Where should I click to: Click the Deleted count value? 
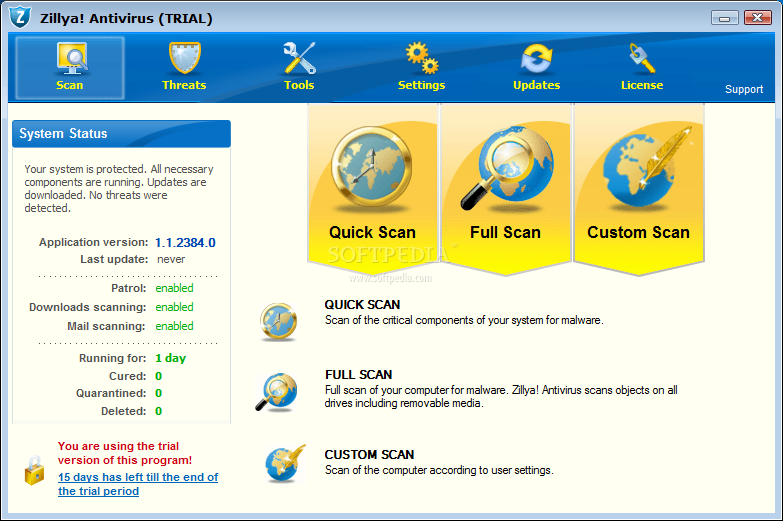(158, 411)
